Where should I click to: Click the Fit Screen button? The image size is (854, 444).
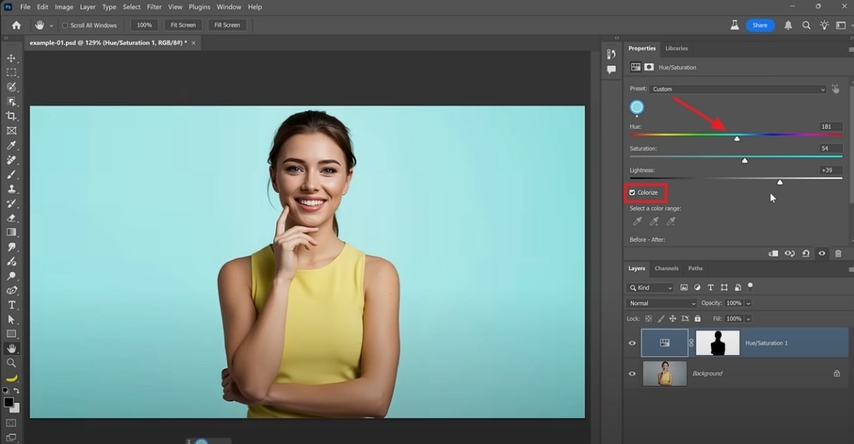183,25
